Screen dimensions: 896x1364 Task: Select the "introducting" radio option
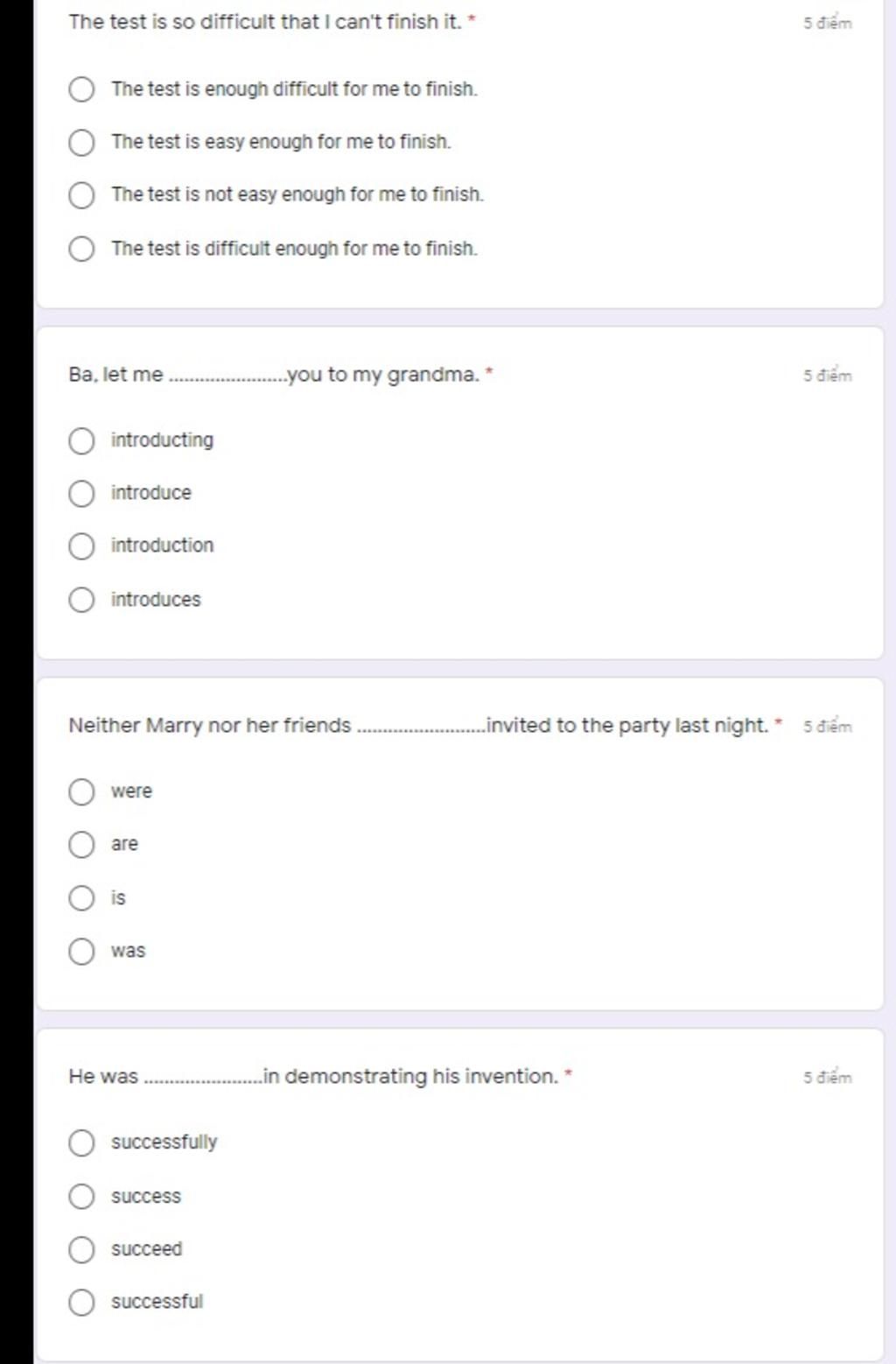click(x=81, y=440)
